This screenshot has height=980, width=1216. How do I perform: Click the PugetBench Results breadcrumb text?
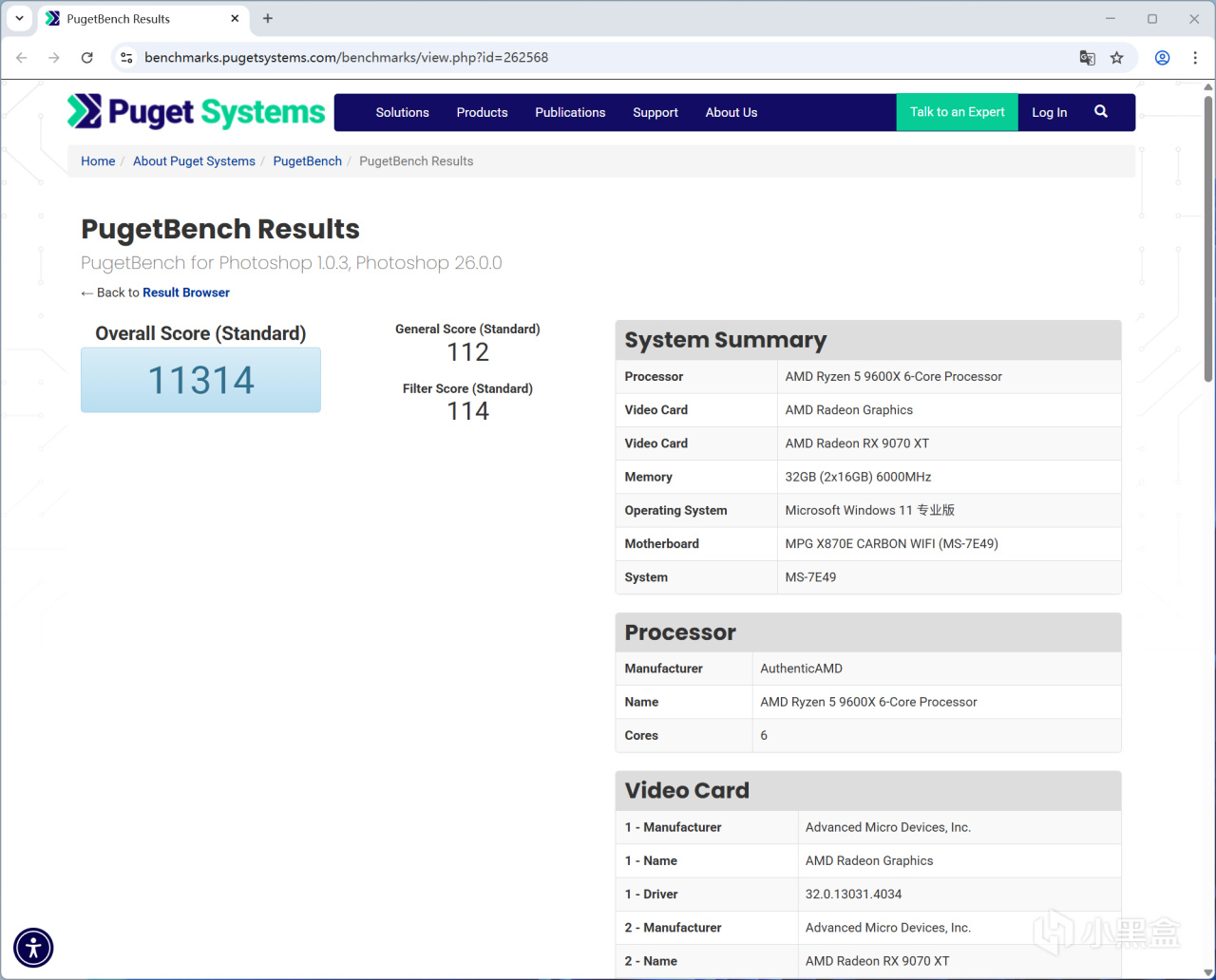pos(416,161)
